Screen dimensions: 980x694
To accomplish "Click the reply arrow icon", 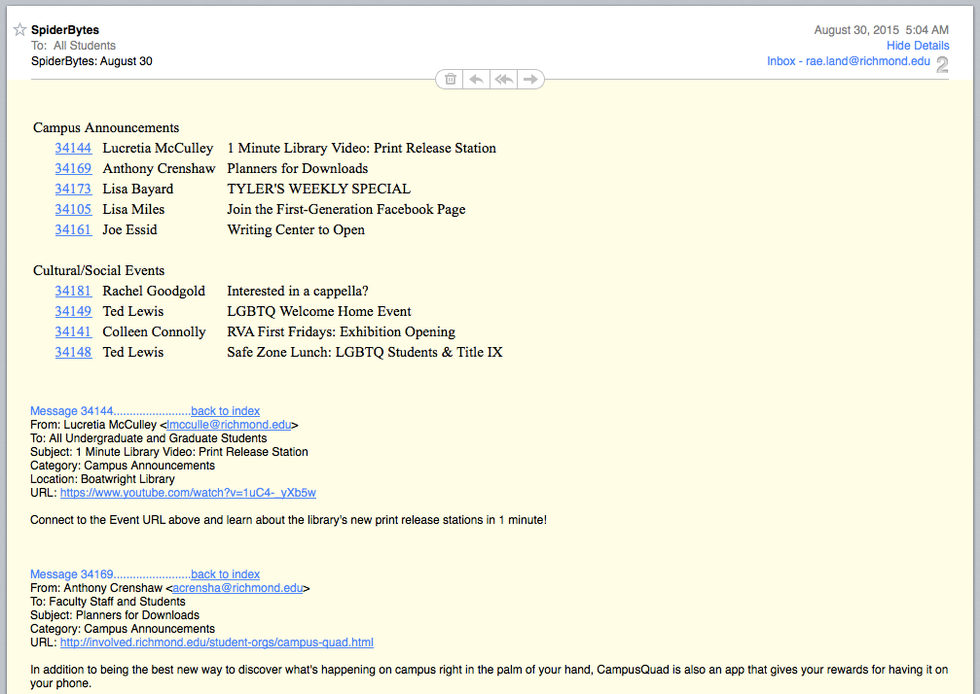I will 477,79.
